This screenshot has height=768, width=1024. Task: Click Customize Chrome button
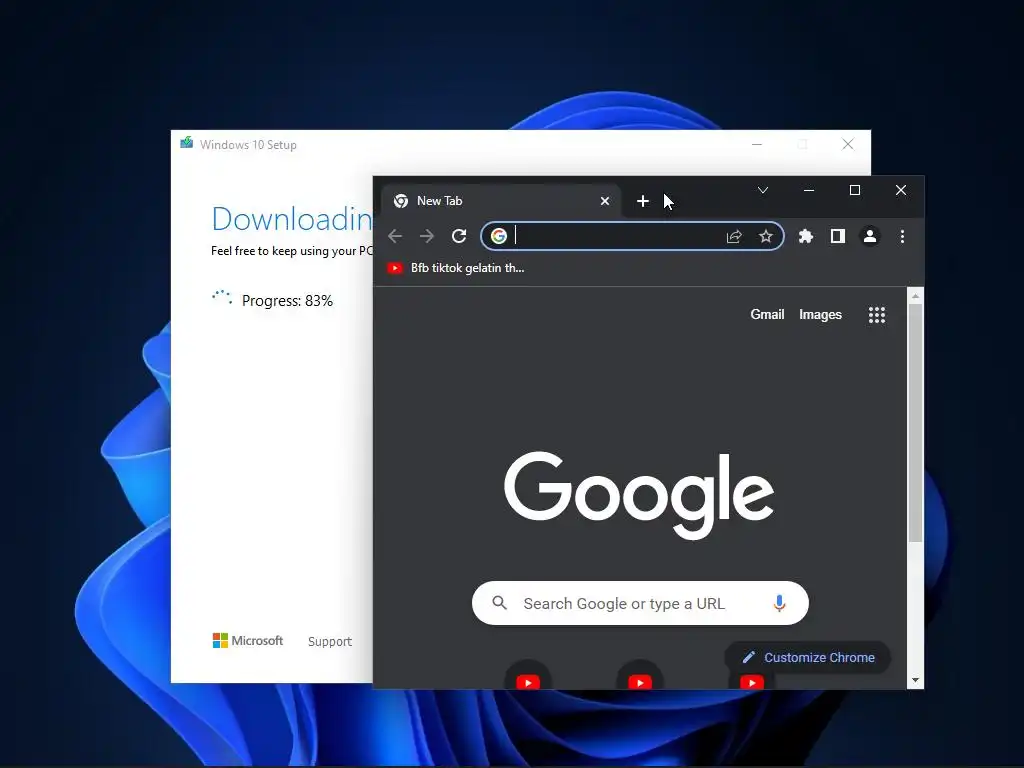point(808,658)
